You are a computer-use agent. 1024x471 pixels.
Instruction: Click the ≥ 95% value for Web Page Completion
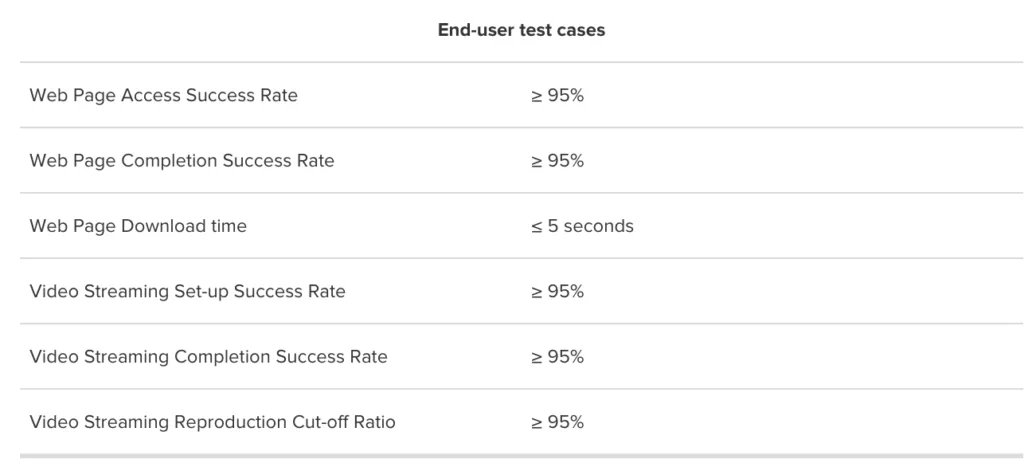point(557,161)
